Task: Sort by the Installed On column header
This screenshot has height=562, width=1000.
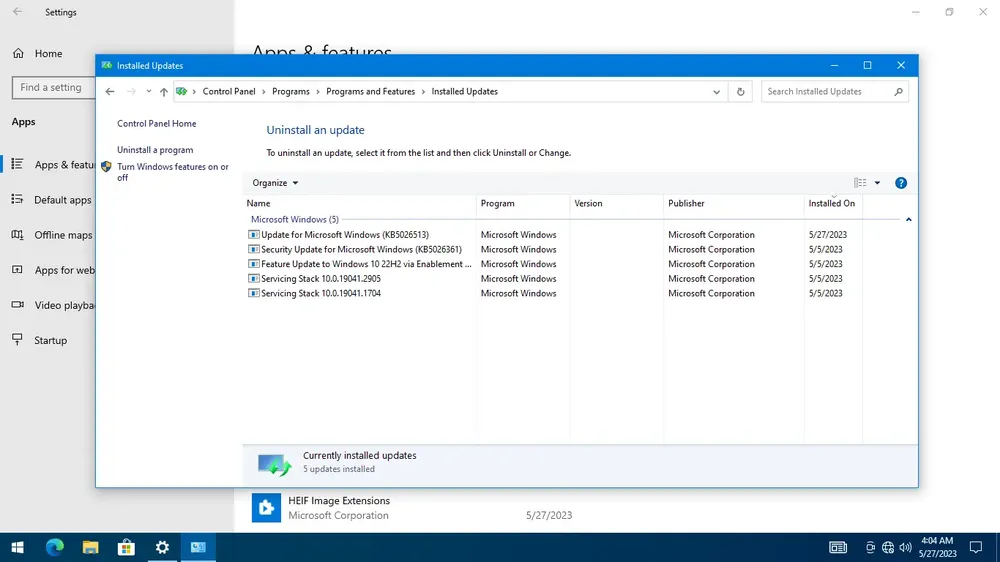Action: [x=831, y=204]
